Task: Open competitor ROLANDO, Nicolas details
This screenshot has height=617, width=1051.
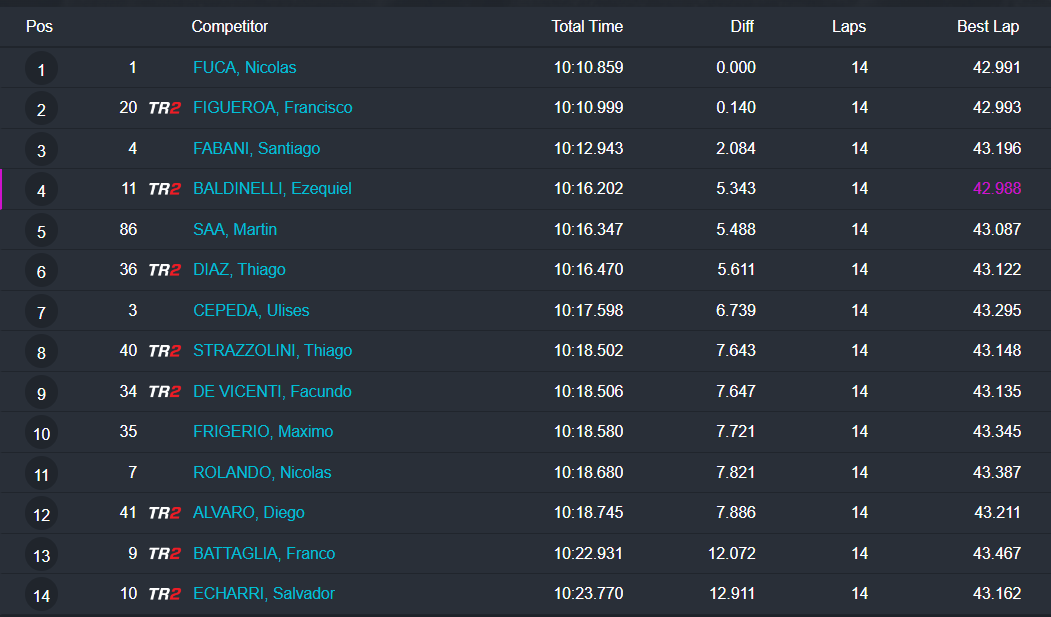Action: 262,473
